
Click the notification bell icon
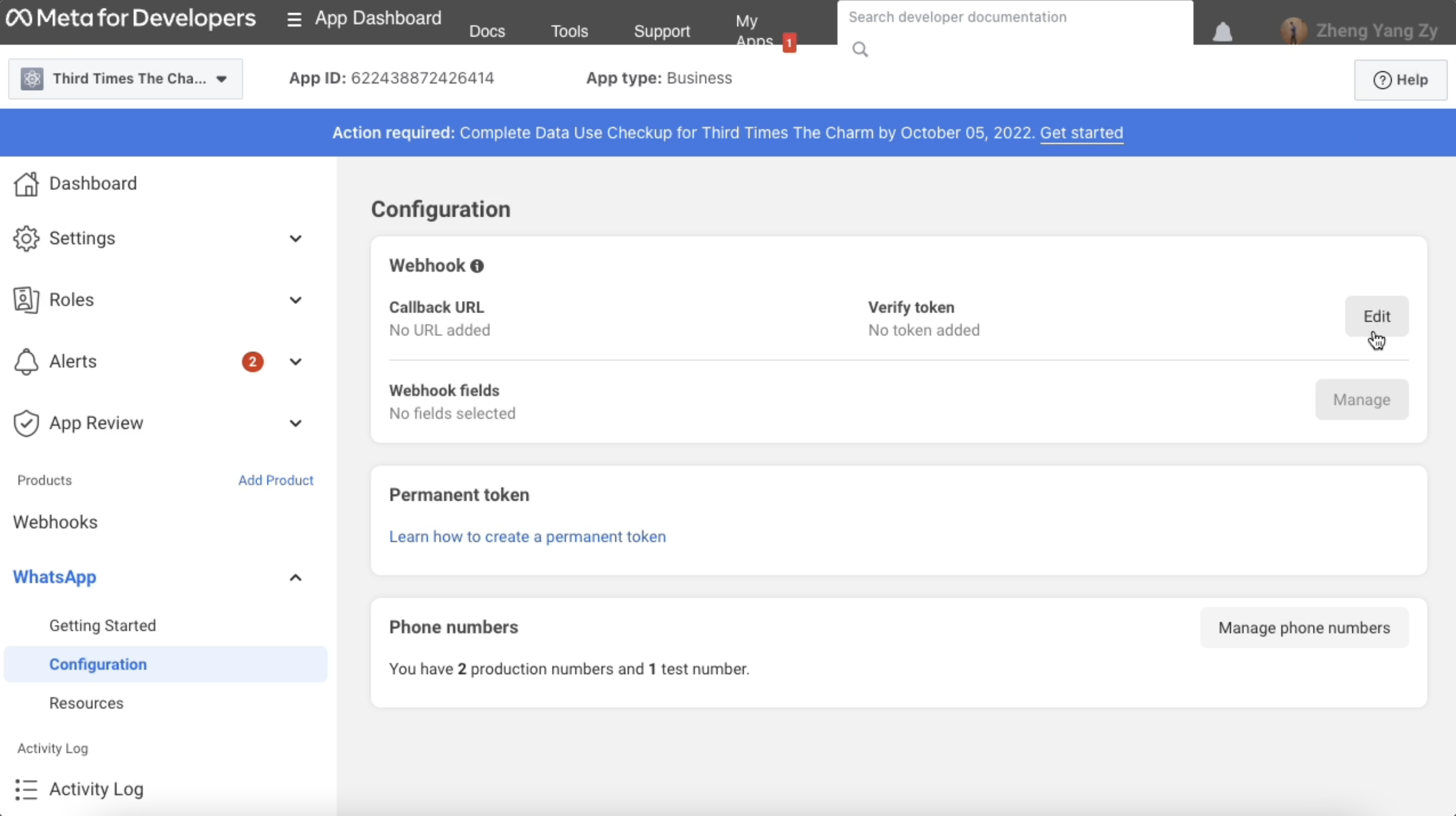[1222, 31]
